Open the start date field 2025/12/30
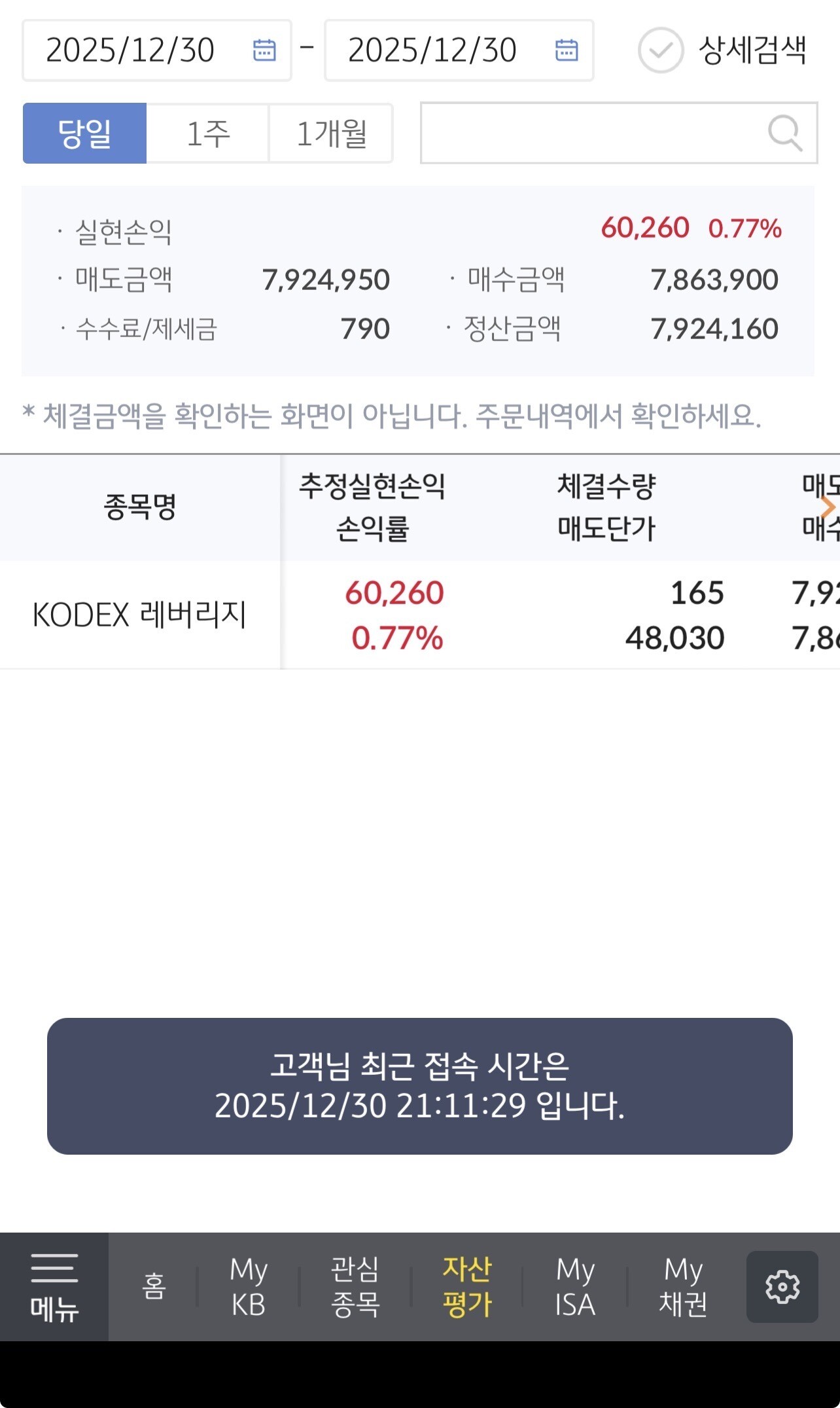This screenshot has width=840, height=1408. [x=131, y=50]
